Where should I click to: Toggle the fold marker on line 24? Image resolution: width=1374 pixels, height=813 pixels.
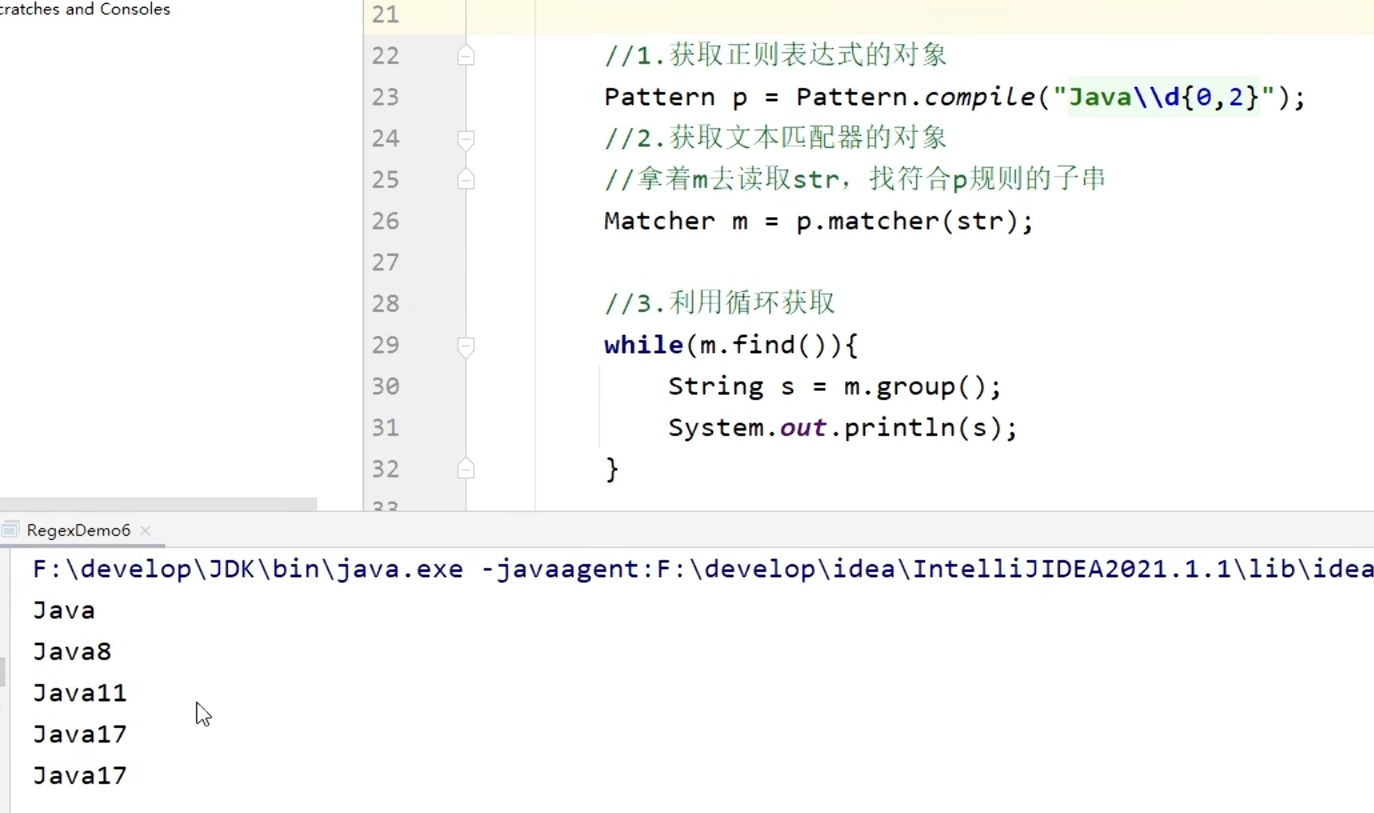tap(466, 139)
